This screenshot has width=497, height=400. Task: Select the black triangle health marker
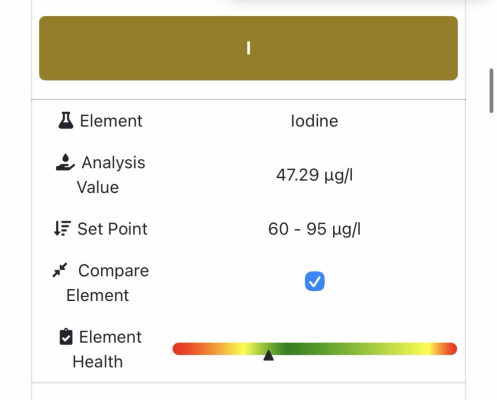pos(268,355)
